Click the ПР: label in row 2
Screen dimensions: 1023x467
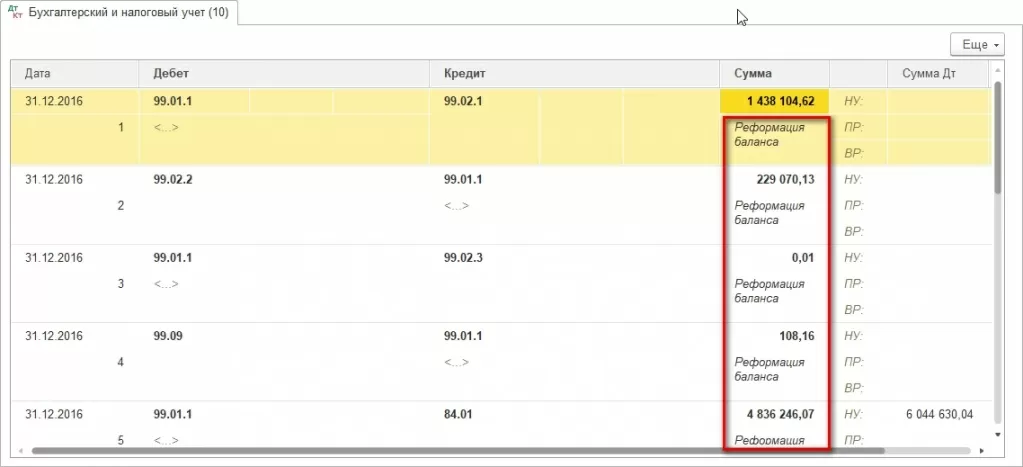(853, 205)
